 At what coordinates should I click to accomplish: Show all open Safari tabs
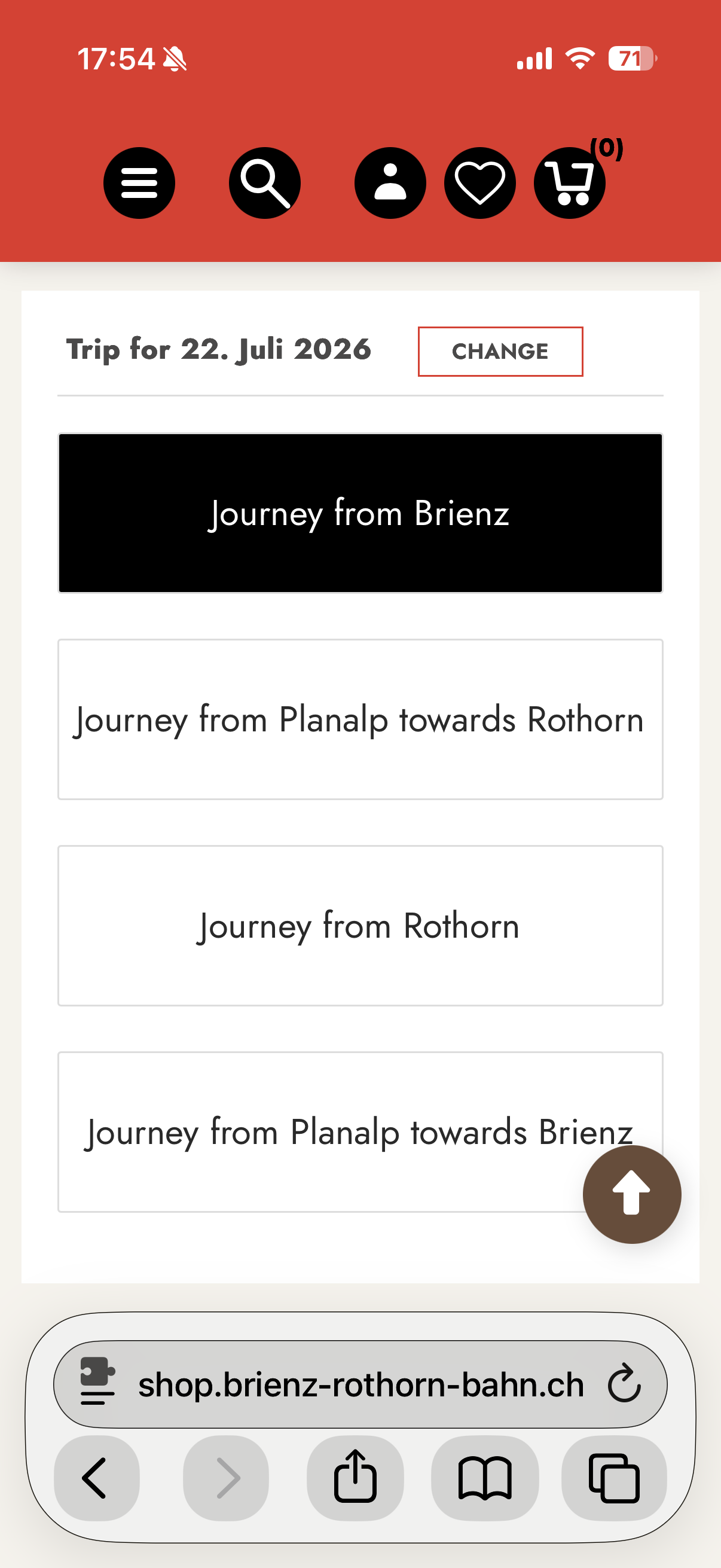pos(614,1478)
